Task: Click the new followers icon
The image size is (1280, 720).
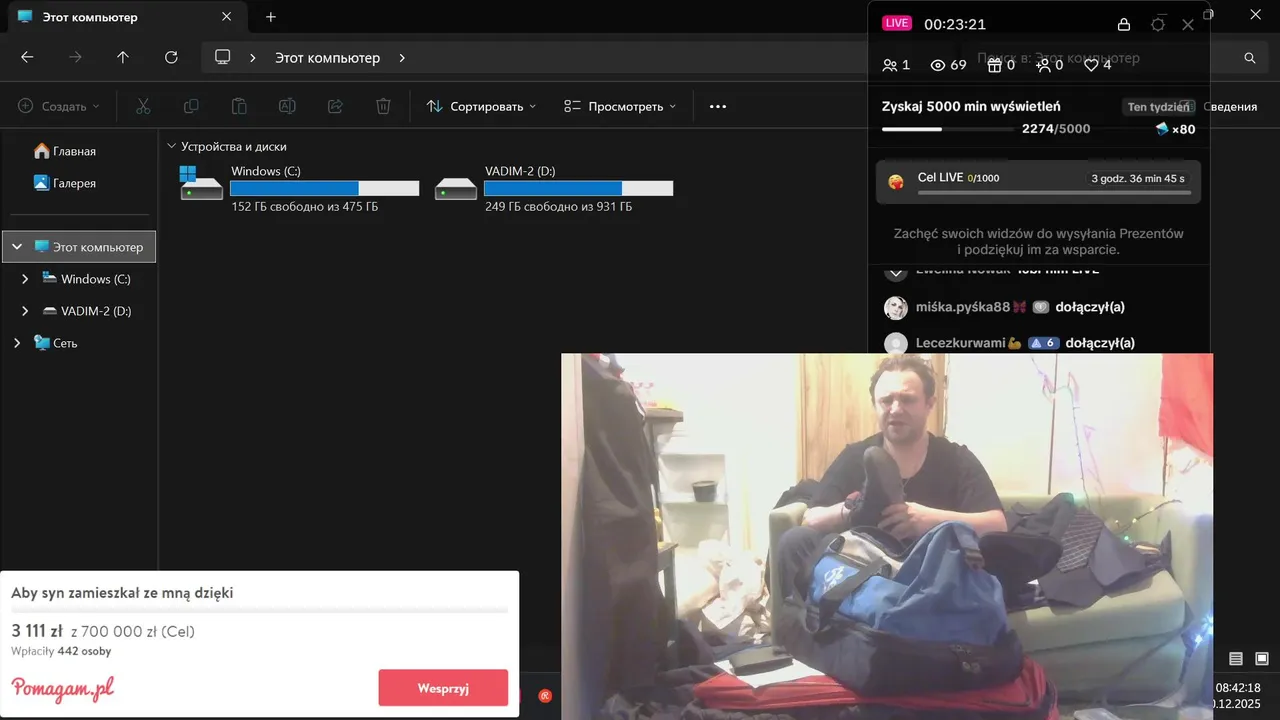Action: click(x=1043, y=65)
